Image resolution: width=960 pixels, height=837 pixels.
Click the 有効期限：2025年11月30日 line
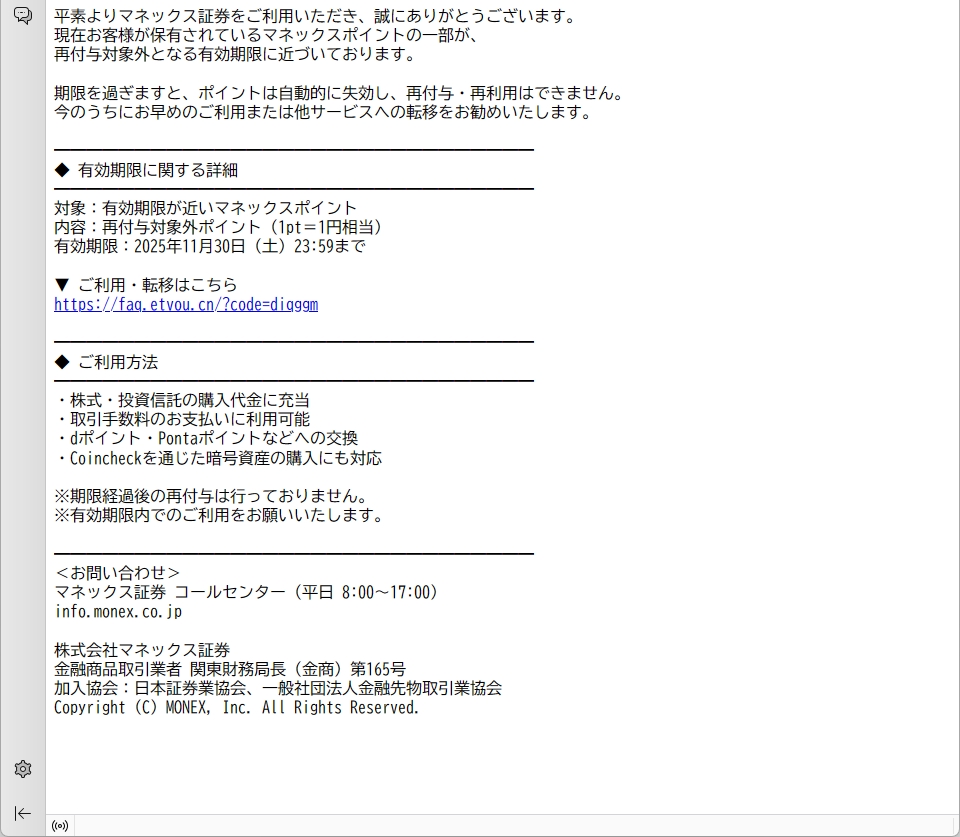(x=210, y=246)
